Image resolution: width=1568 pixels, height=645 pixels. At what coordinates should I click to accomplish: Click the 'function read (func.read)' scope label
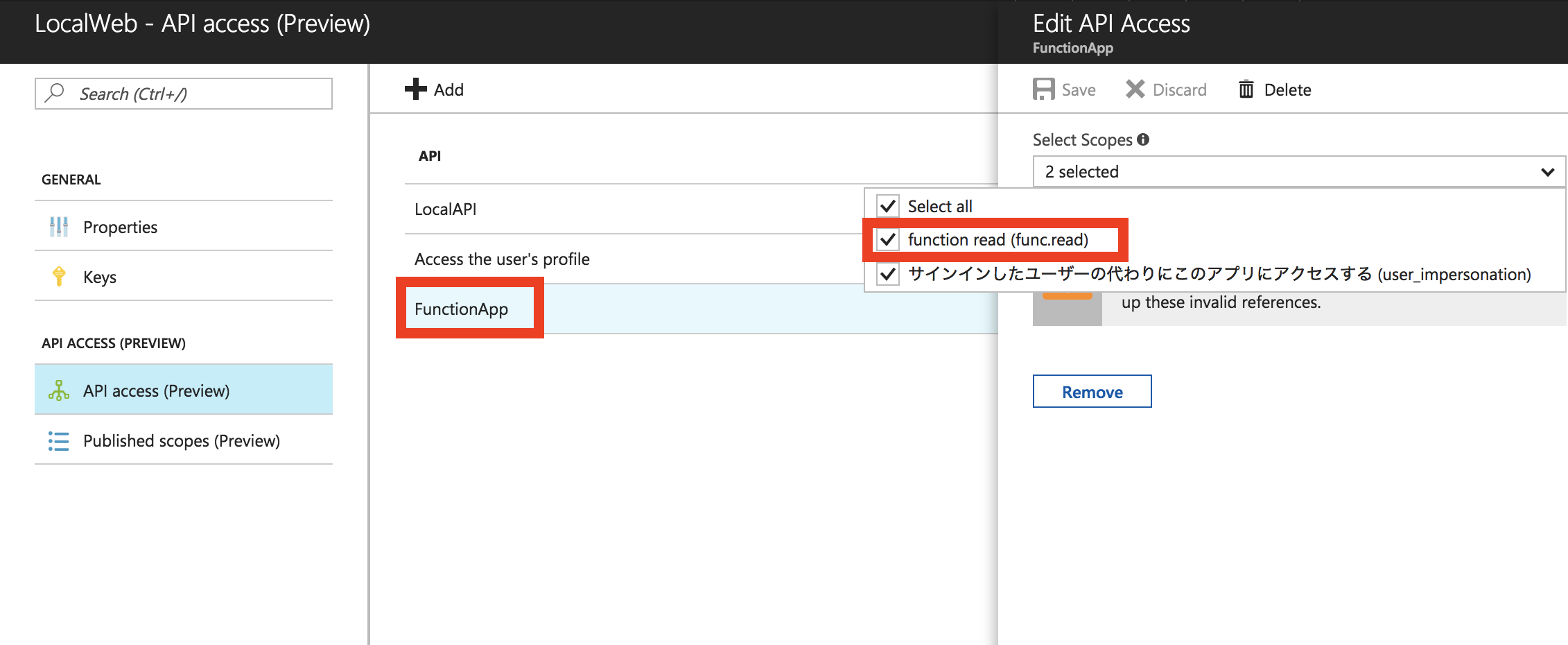(998, 239)
